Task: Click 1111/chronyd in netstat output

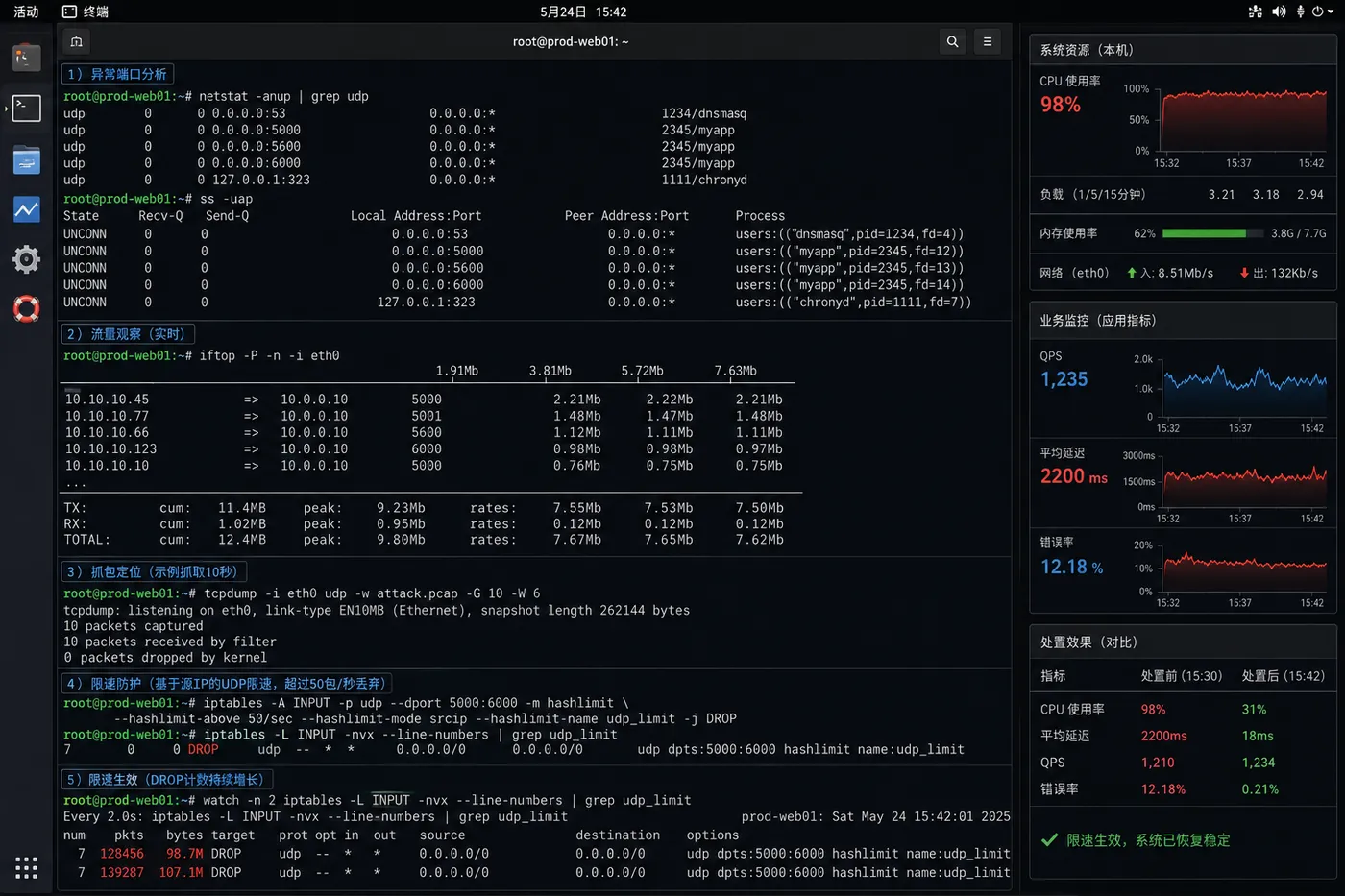Action: [x=703, y=180]
